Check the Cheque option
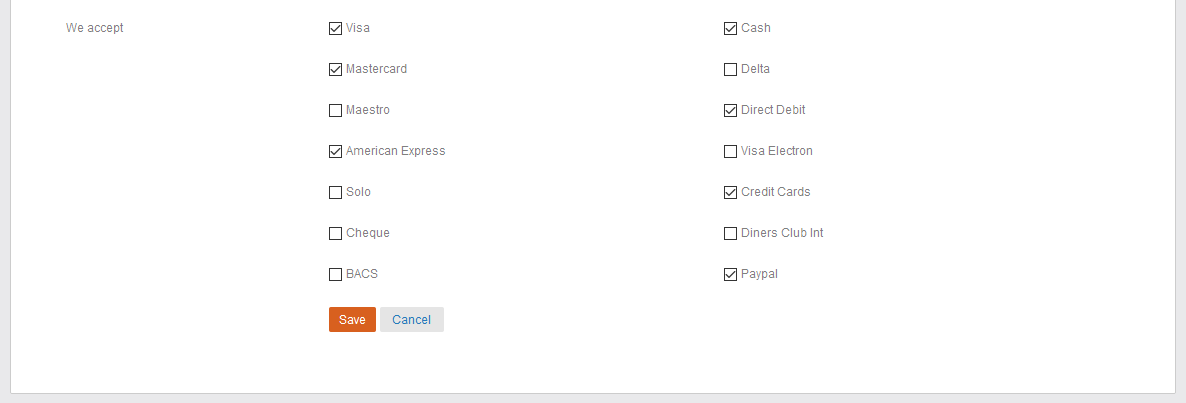 [x=335, y=234]
